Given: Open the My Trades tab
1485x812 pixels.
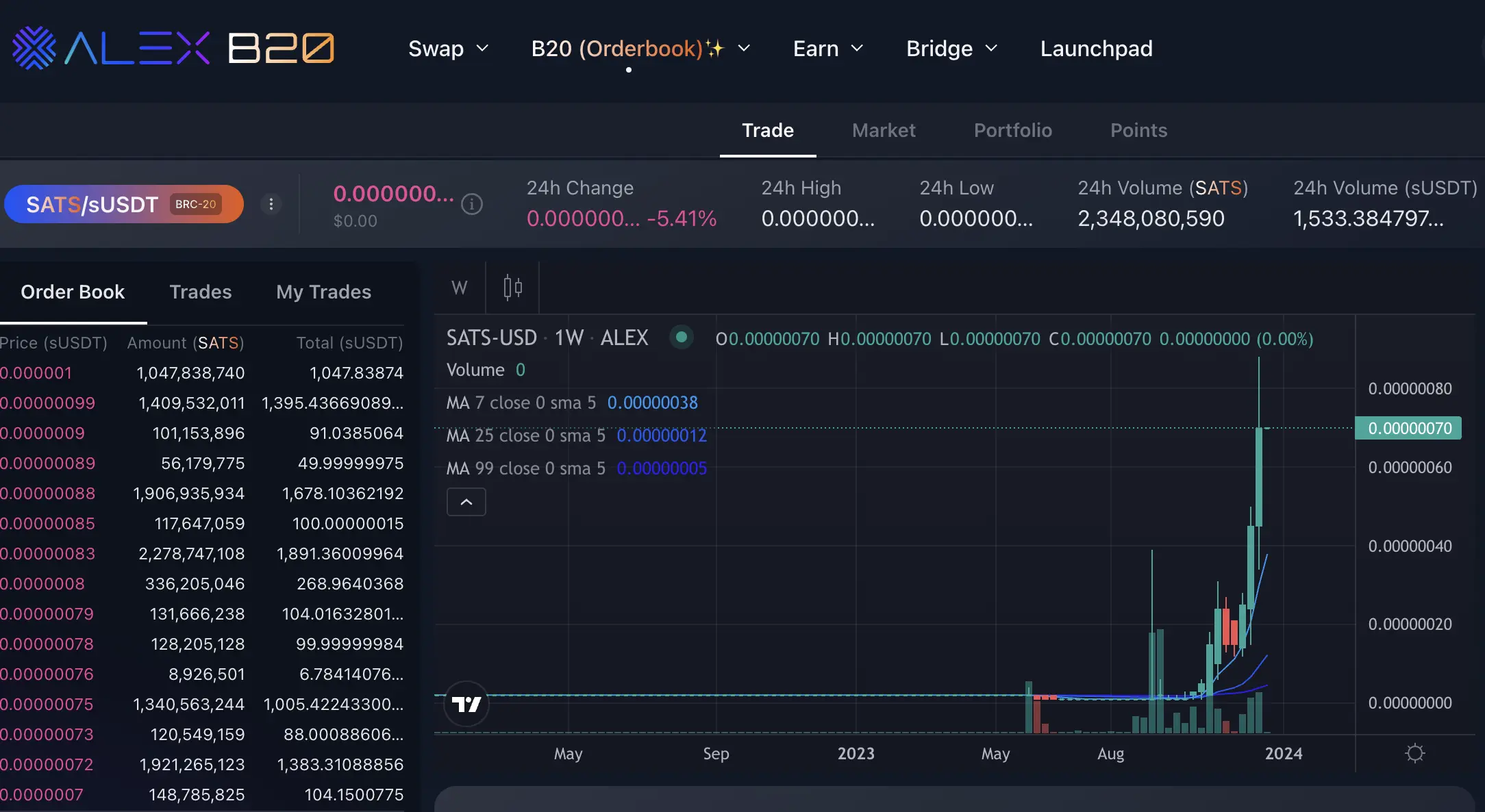Looking at the screenshot, I should (x=323, y=292).
